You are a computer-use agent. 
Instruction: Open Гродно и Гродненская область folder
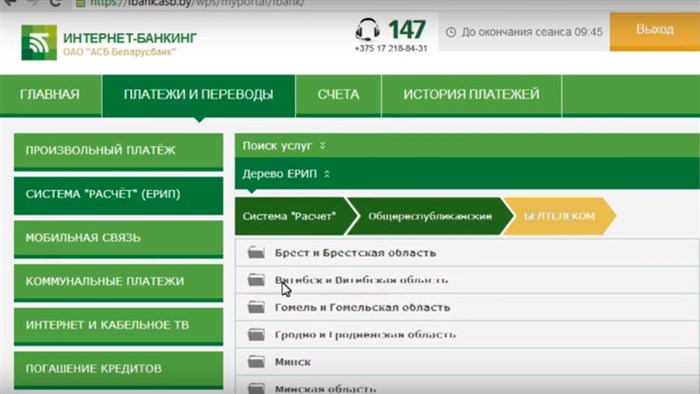click(467, 334)
